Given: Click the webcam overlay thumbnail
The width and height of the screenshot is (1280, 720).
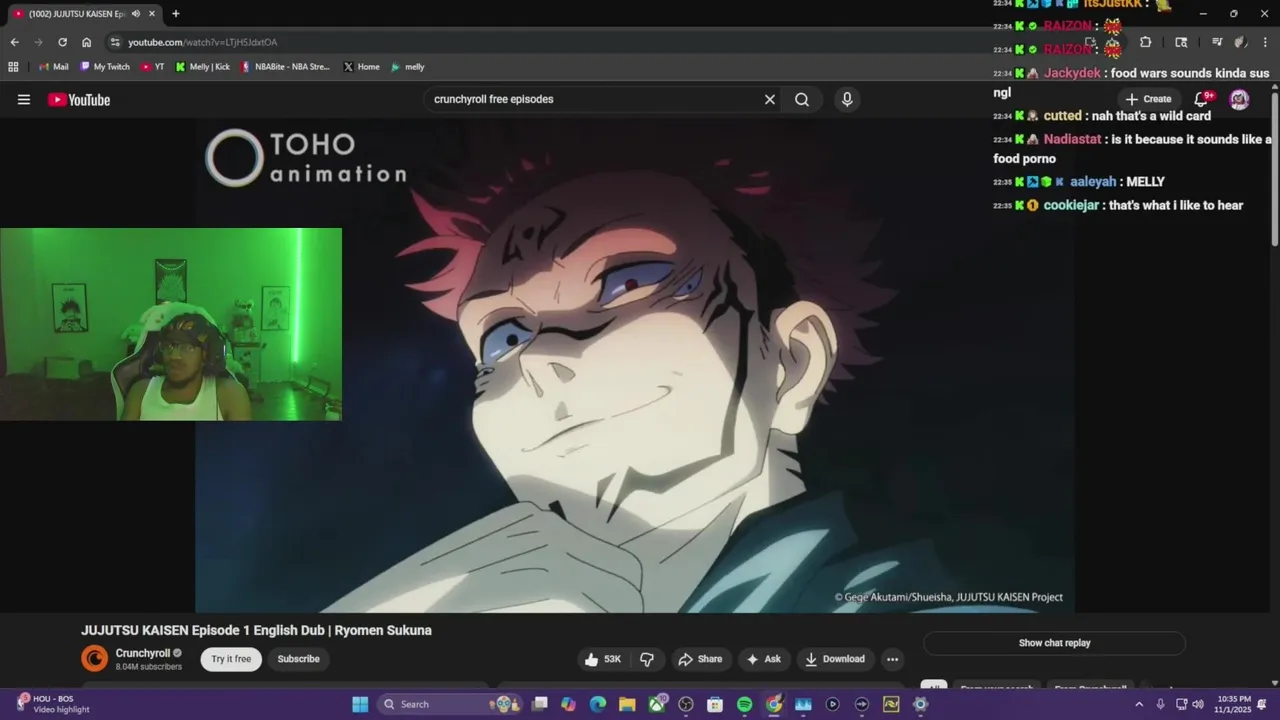Looking at the screenshot, I should pos(171,324).
